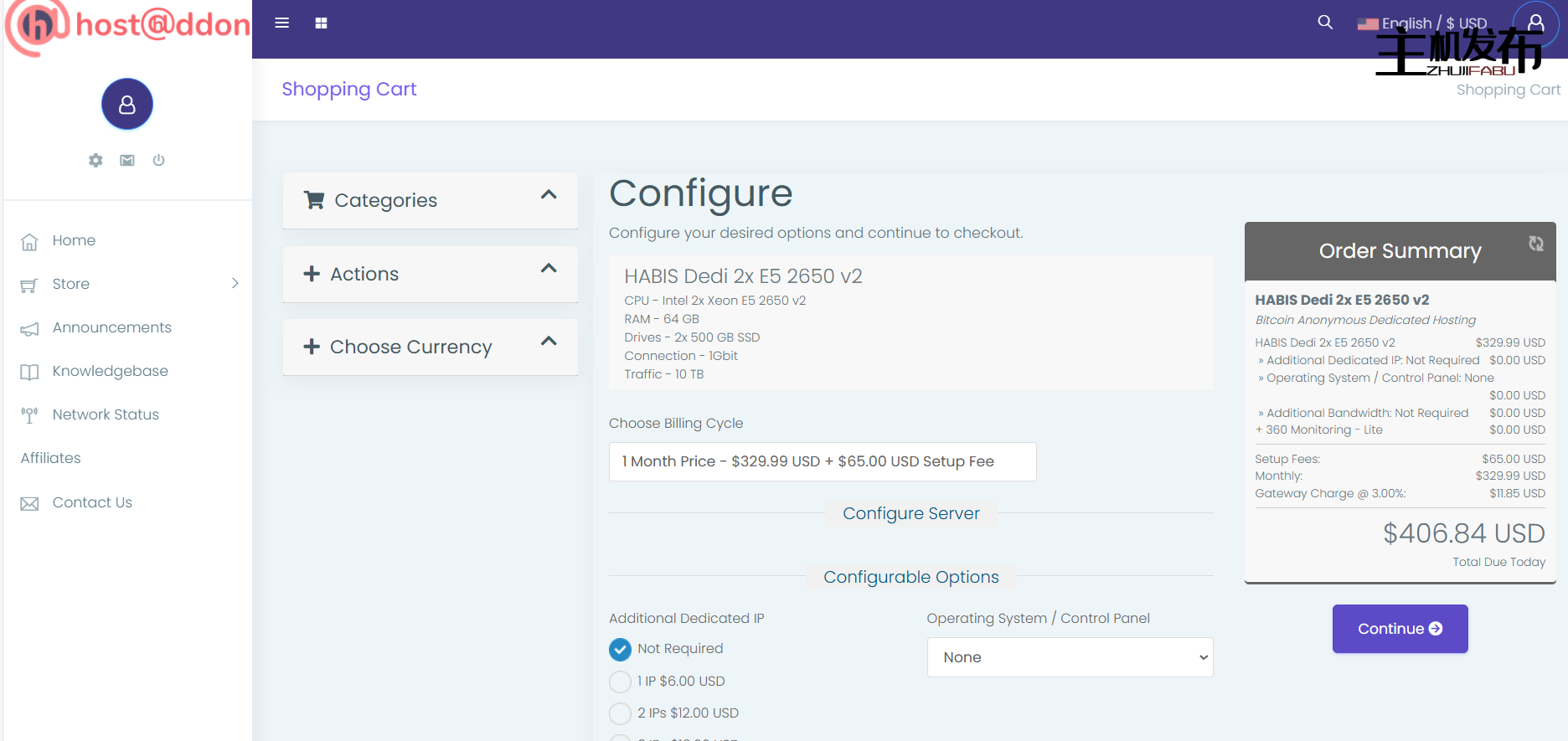Open the search magnifier icon

click(x=1325, y=22)
